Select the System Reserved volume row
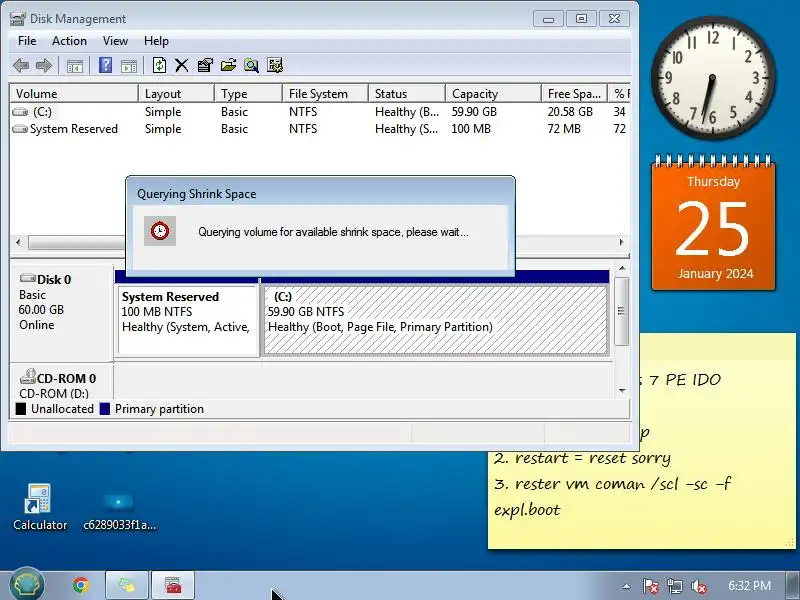 (x=320, y=129)
